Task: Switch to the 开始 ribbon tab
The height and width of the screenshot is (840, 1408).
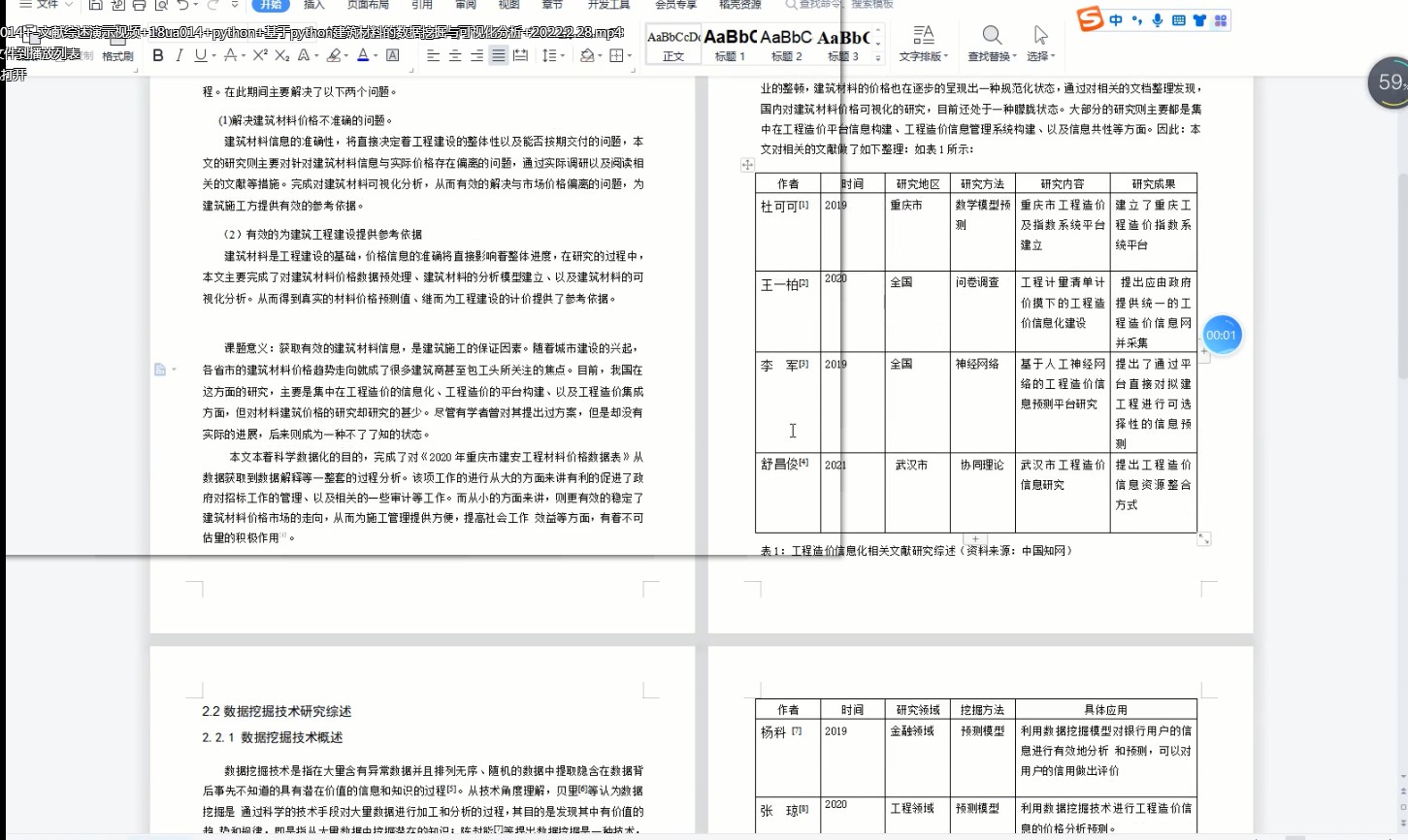Action: click(271, 5)
